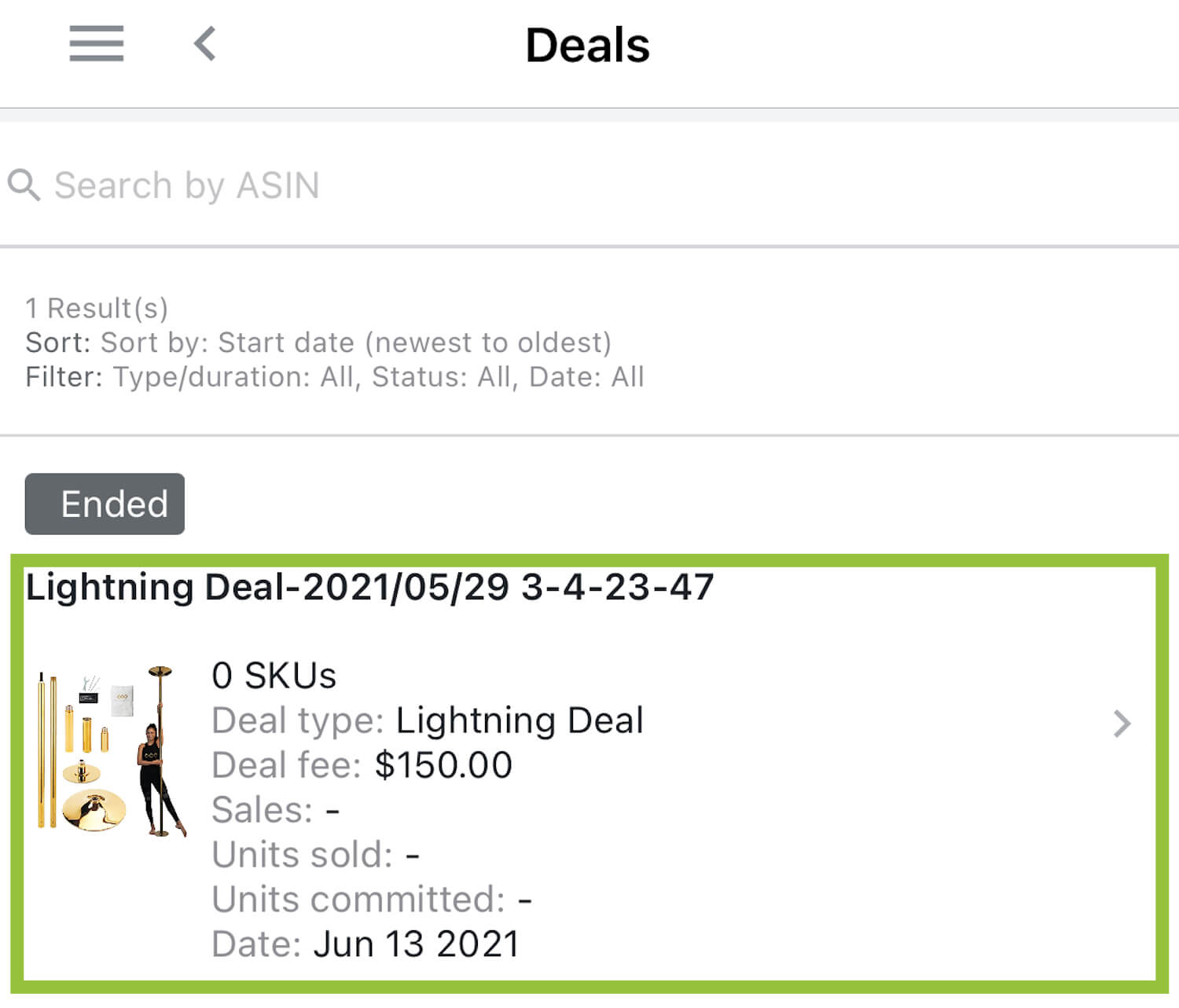This screenshot has height=1008, width=1179.
Task: Tap the Deals page title
Action: pyautogui.click(x=587, y=45)
